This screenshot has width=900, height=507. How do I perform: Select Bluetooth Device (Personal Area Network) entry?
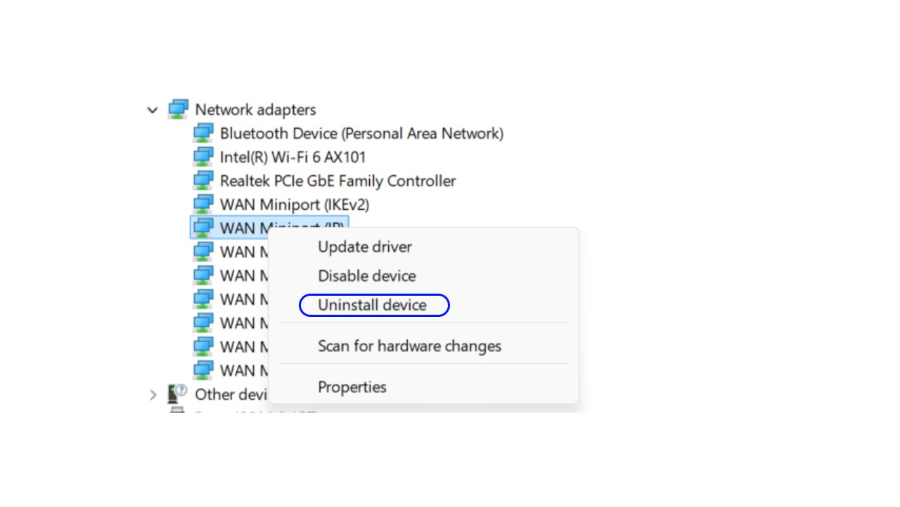pyautogui.click(x=361, y=133)
